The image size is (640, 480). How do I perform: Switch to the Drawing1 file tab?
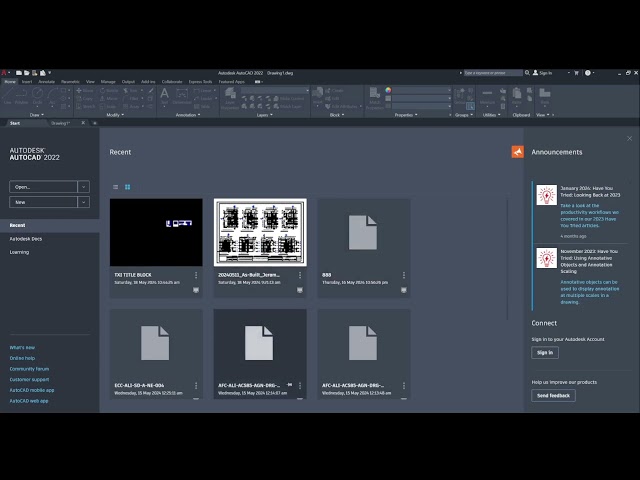click(61, 123)
